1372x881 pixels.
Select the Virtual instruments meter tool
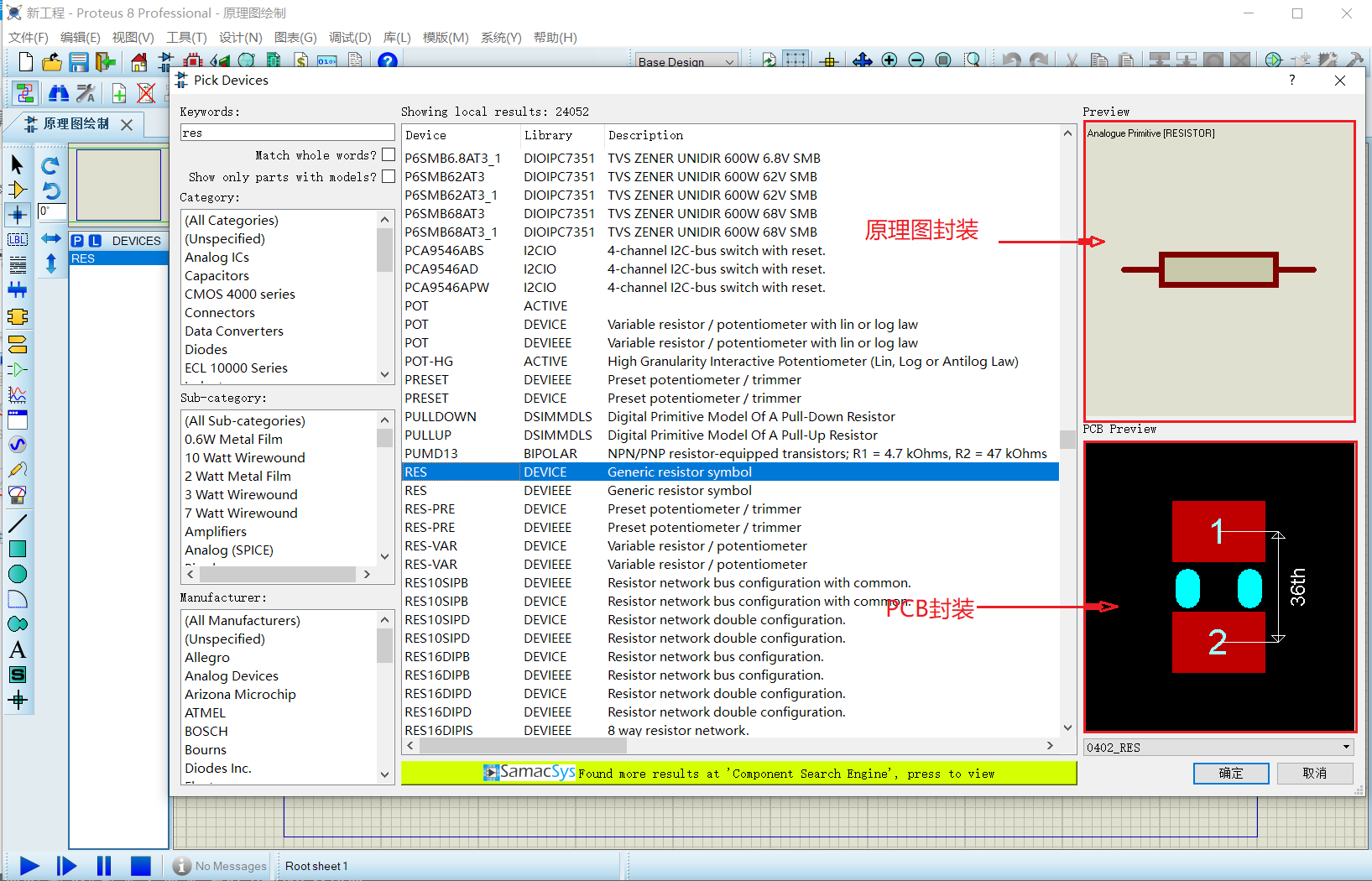[17, 495]
